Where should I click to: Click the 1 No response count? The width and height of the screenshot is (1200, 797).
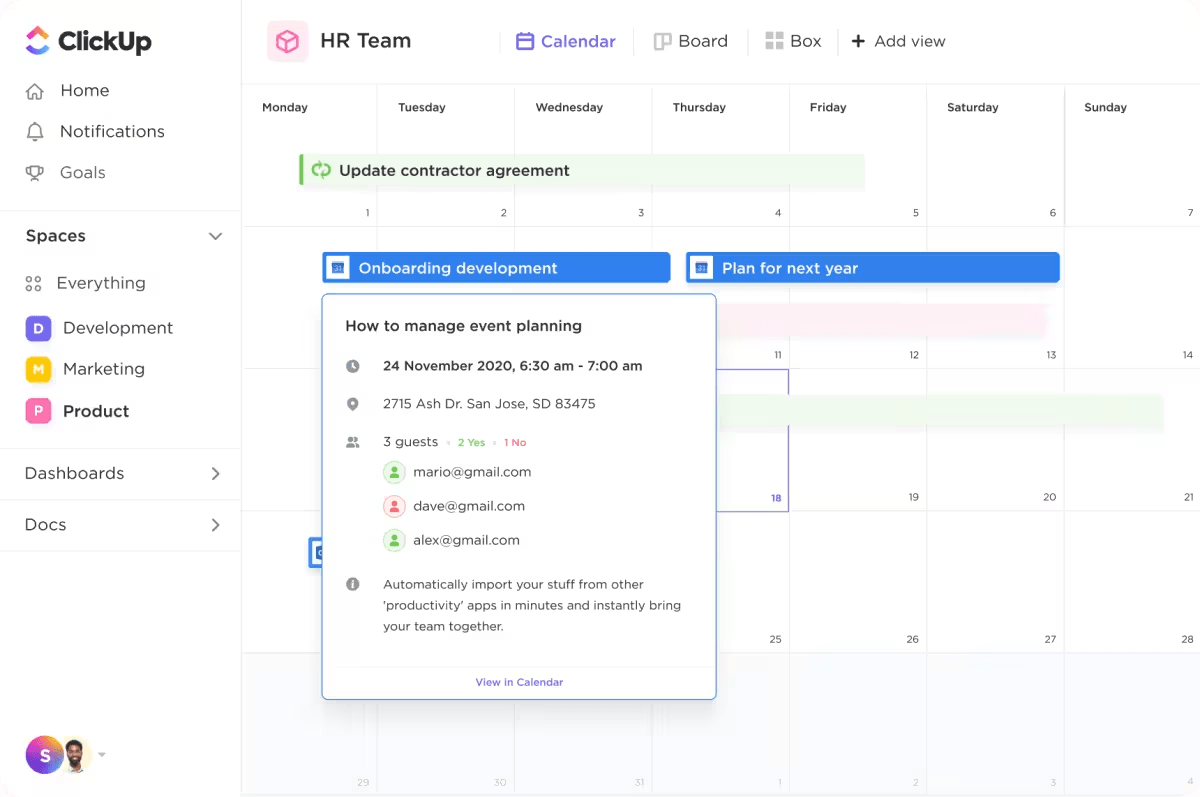(515, 442)
